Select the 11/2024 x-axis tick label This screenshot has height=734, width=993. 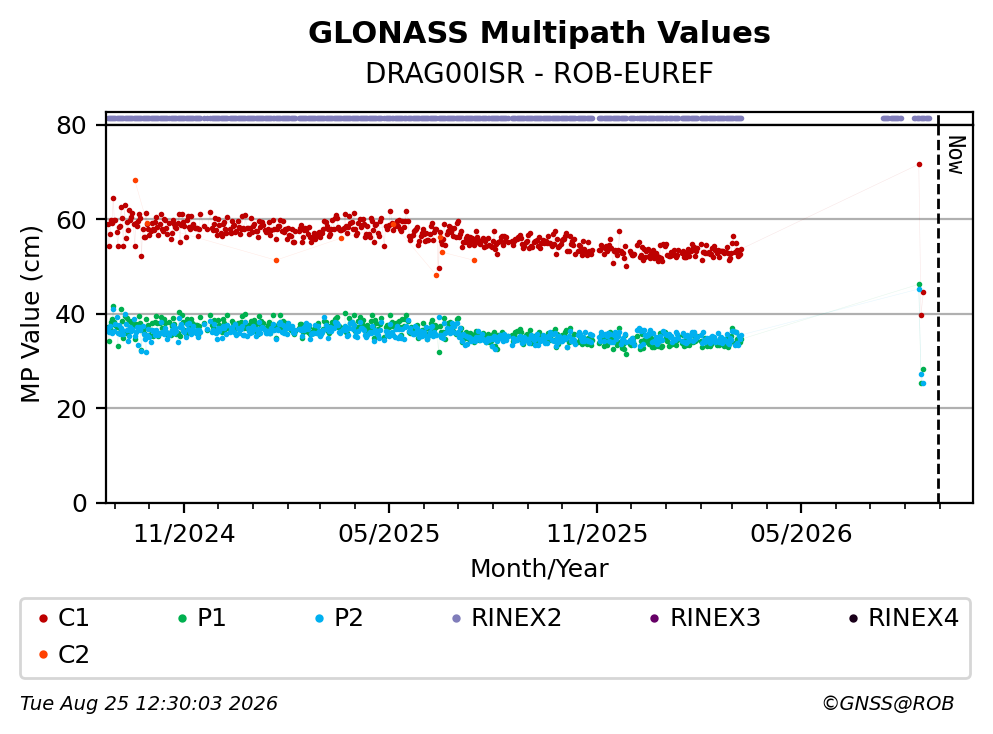(x=184, y=534)
